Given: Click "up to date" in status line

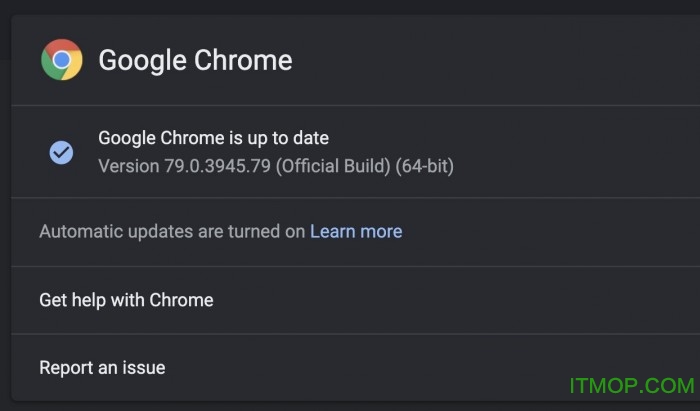Looking at the screenshot, I should coord(288,138).
